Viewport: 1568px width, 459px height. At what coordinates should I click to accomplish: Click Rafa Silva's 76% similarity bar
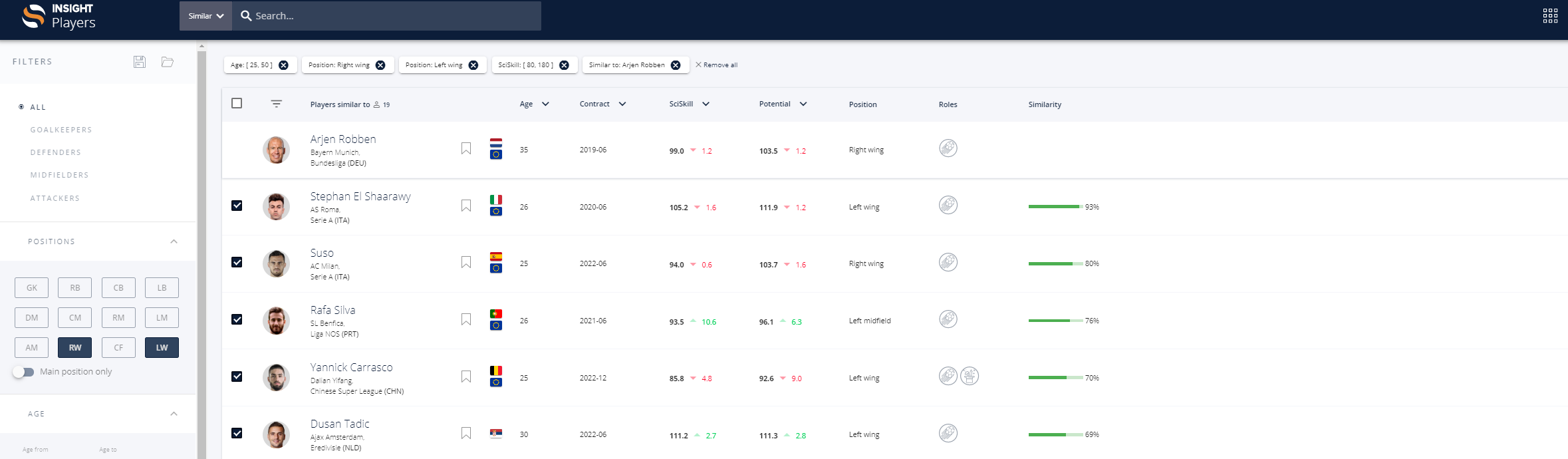[x=1055, y=321]
